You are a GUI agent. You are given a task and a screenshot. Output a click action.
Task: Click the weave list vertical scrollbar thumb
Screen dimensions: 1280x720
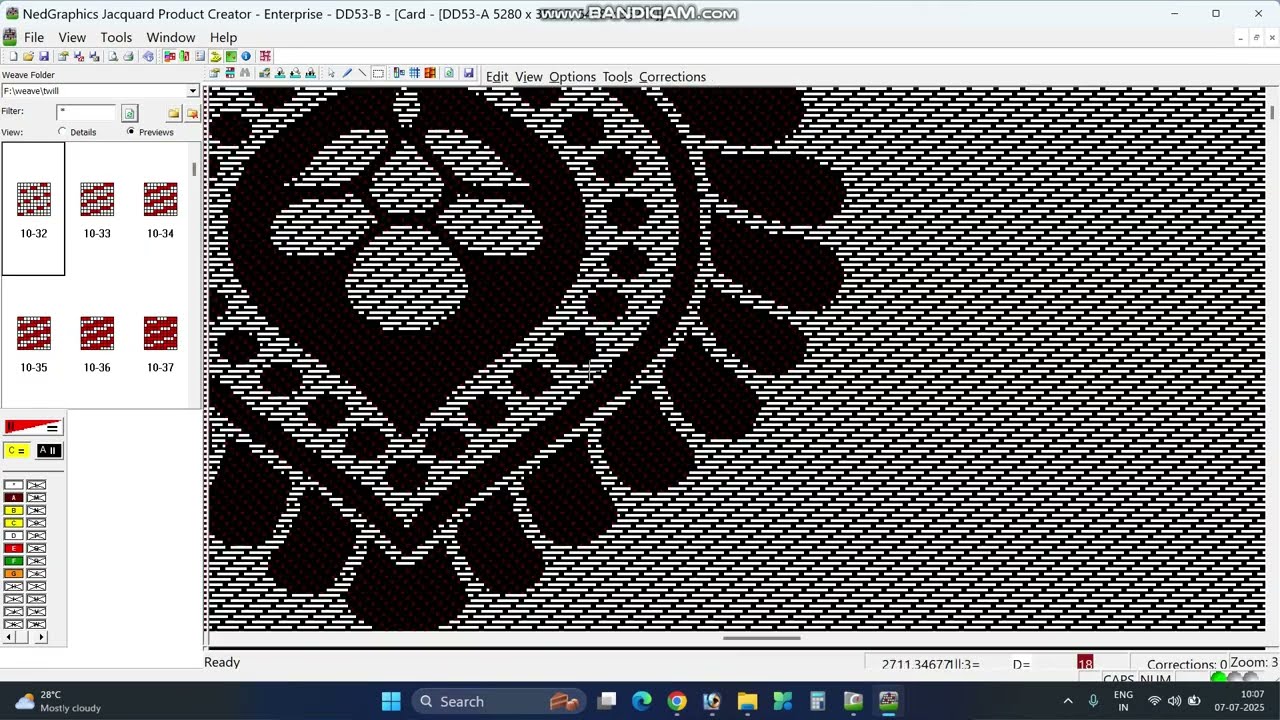(194, 170)
